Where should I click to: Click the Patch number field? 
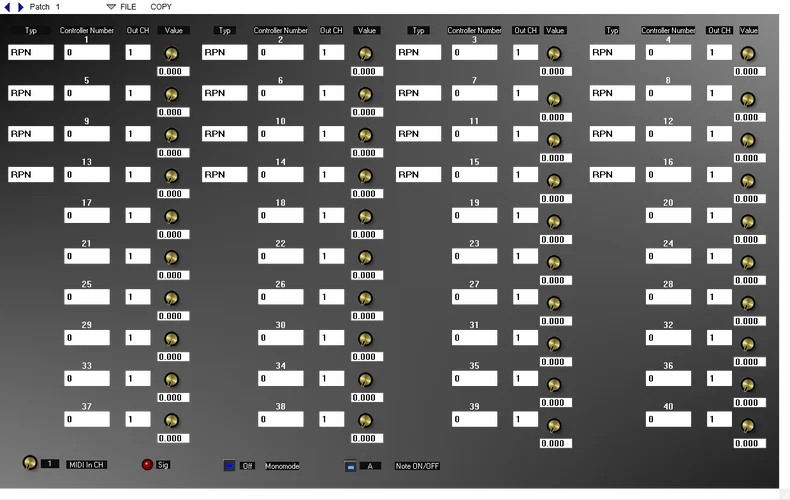click(57, 7)
